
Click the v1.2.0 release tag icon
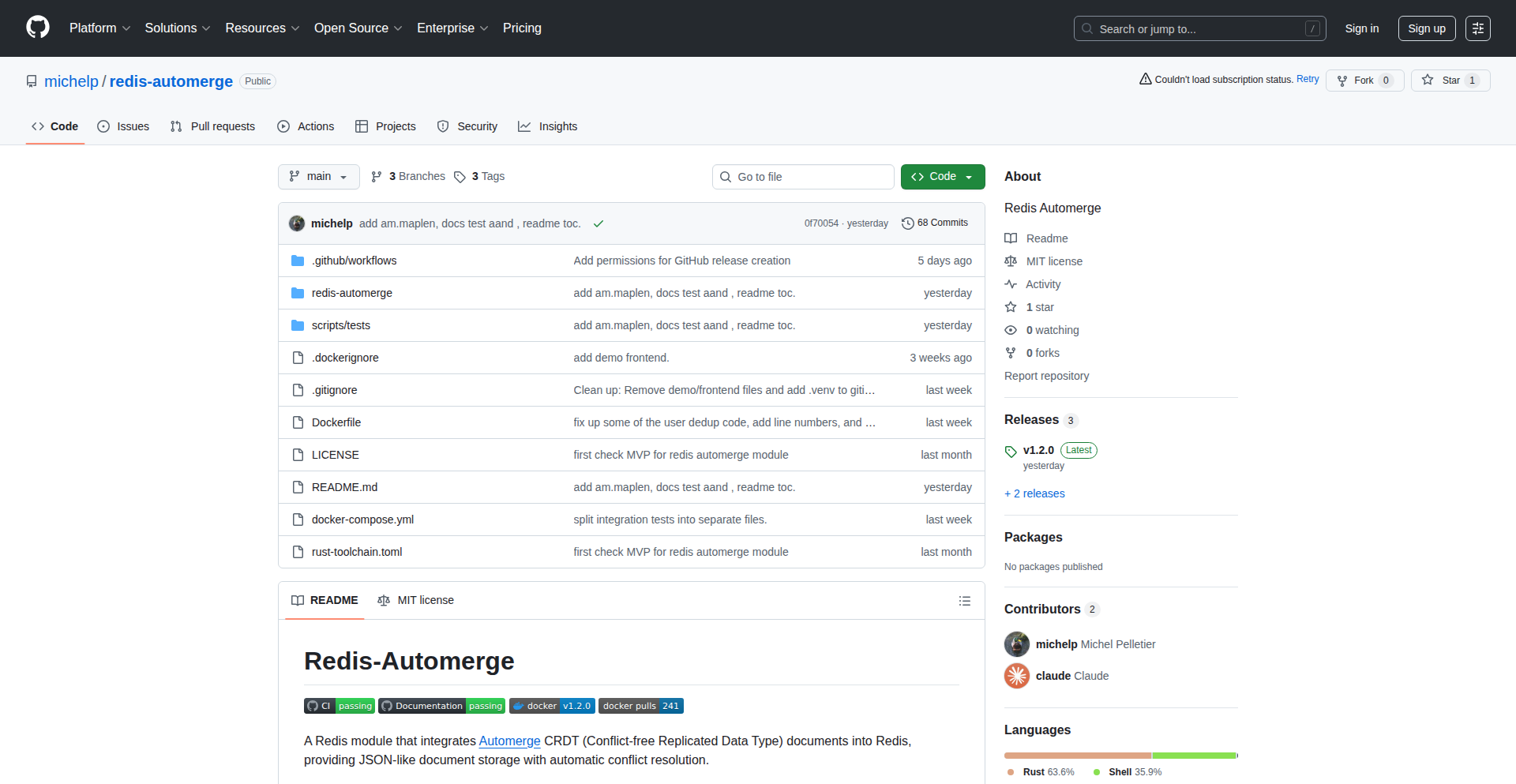click(1011, 451)
